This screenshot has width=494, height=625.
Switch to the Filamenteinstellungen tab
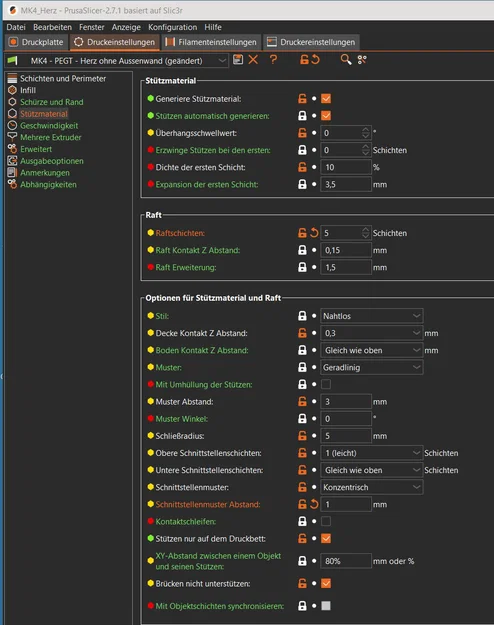coord(211,42)
